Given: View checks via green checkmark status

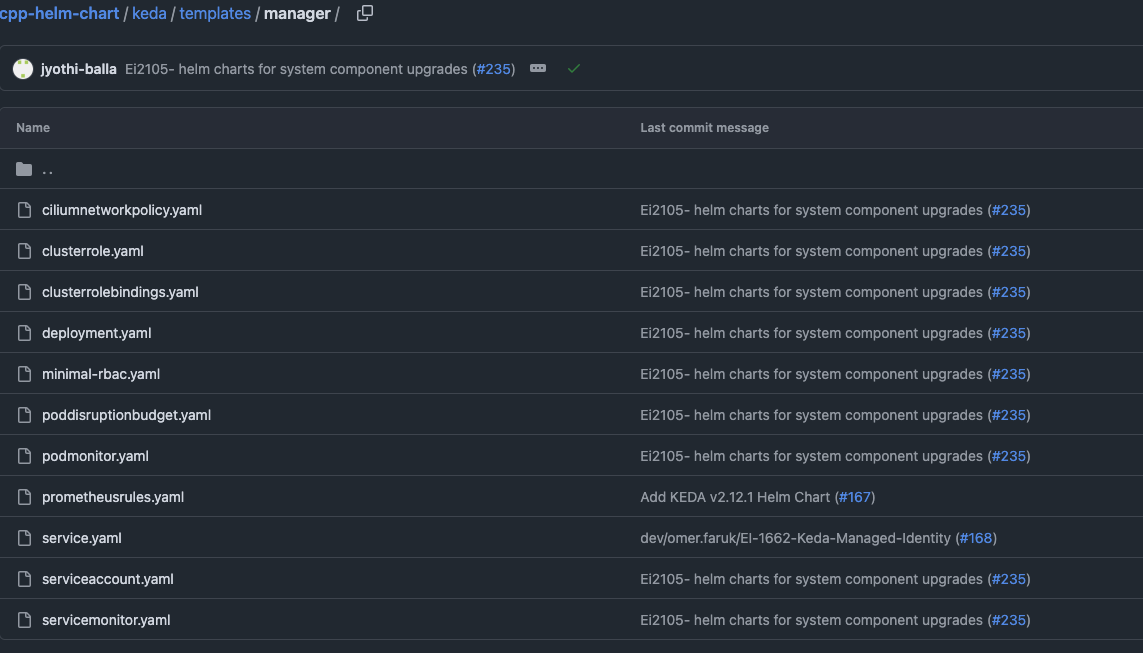Looking at the screenshot, I should click(574, 69).
